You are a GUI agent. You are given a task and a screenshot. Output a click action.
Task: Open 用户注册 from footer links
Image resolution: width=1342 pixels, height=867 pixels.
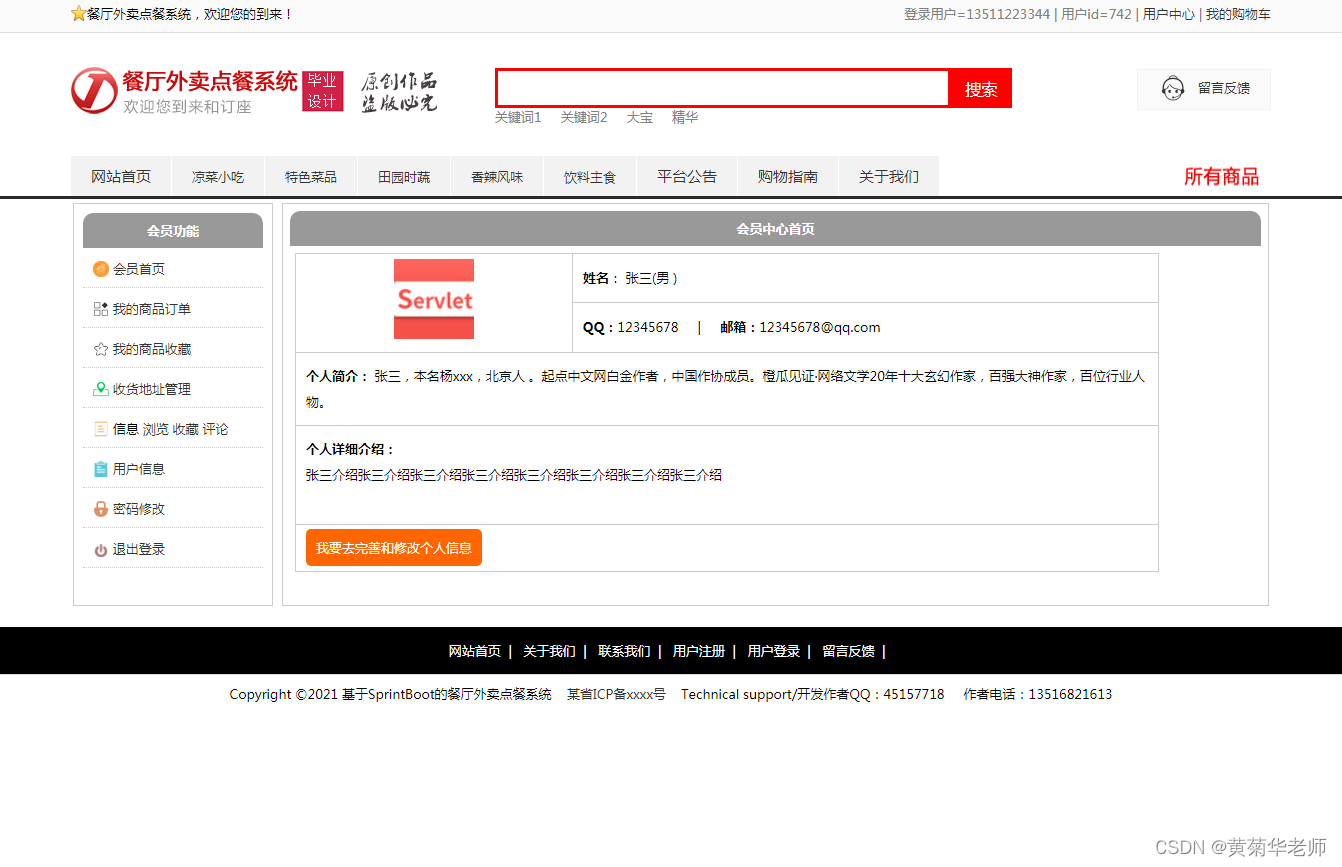(x=698, y=650)
